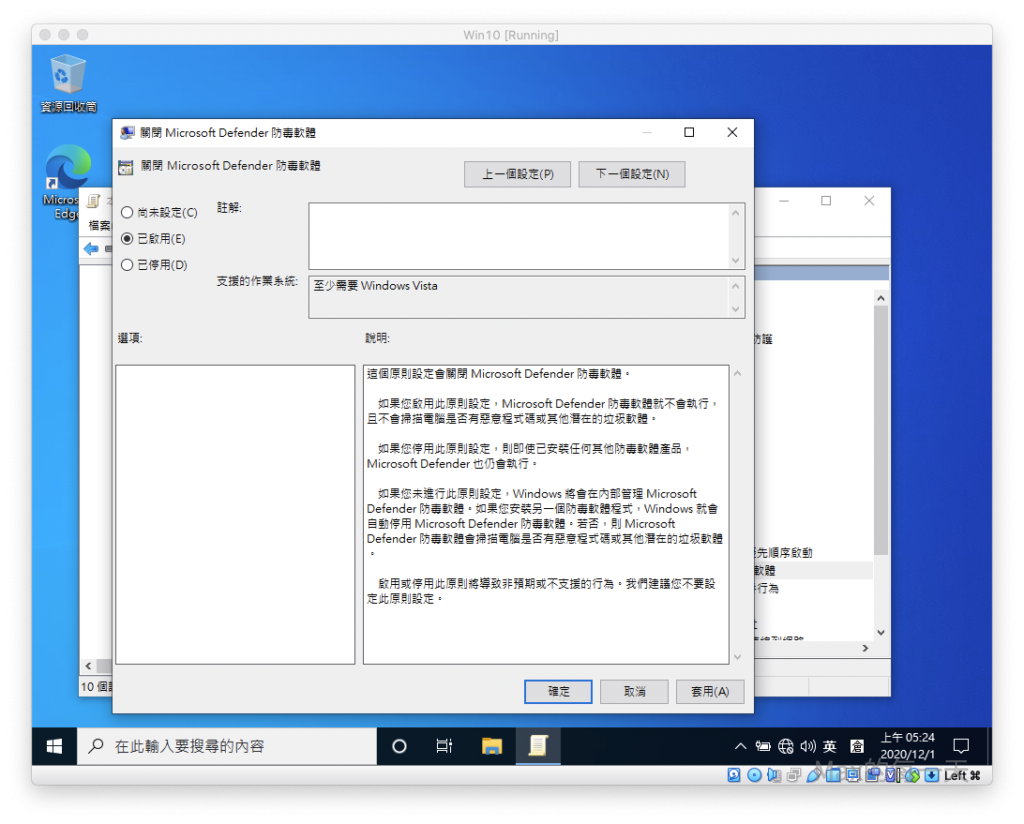Click the 下一個設定(N) button
This screenshot has height=824, width=1024.
[x=632, y=174]
